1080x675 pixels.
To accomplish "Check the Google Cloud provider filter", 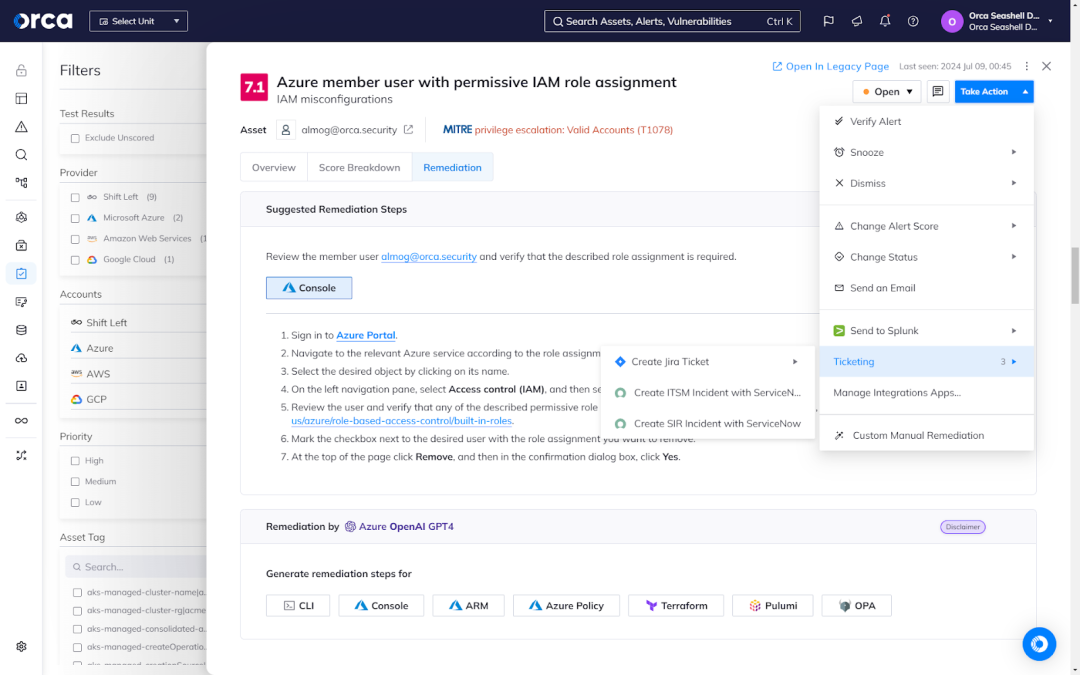I will point(75,260).
